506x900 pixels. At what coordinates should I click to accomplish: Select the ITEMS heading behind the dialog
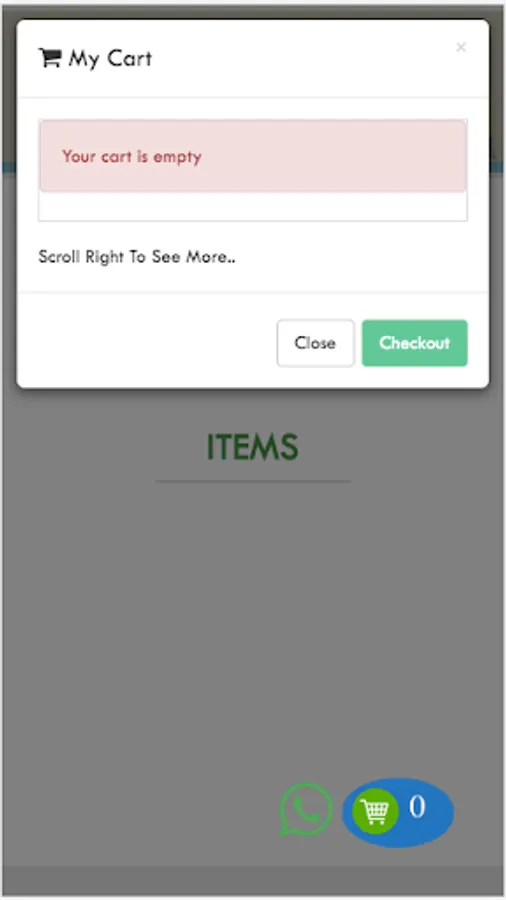click(252, 447)
